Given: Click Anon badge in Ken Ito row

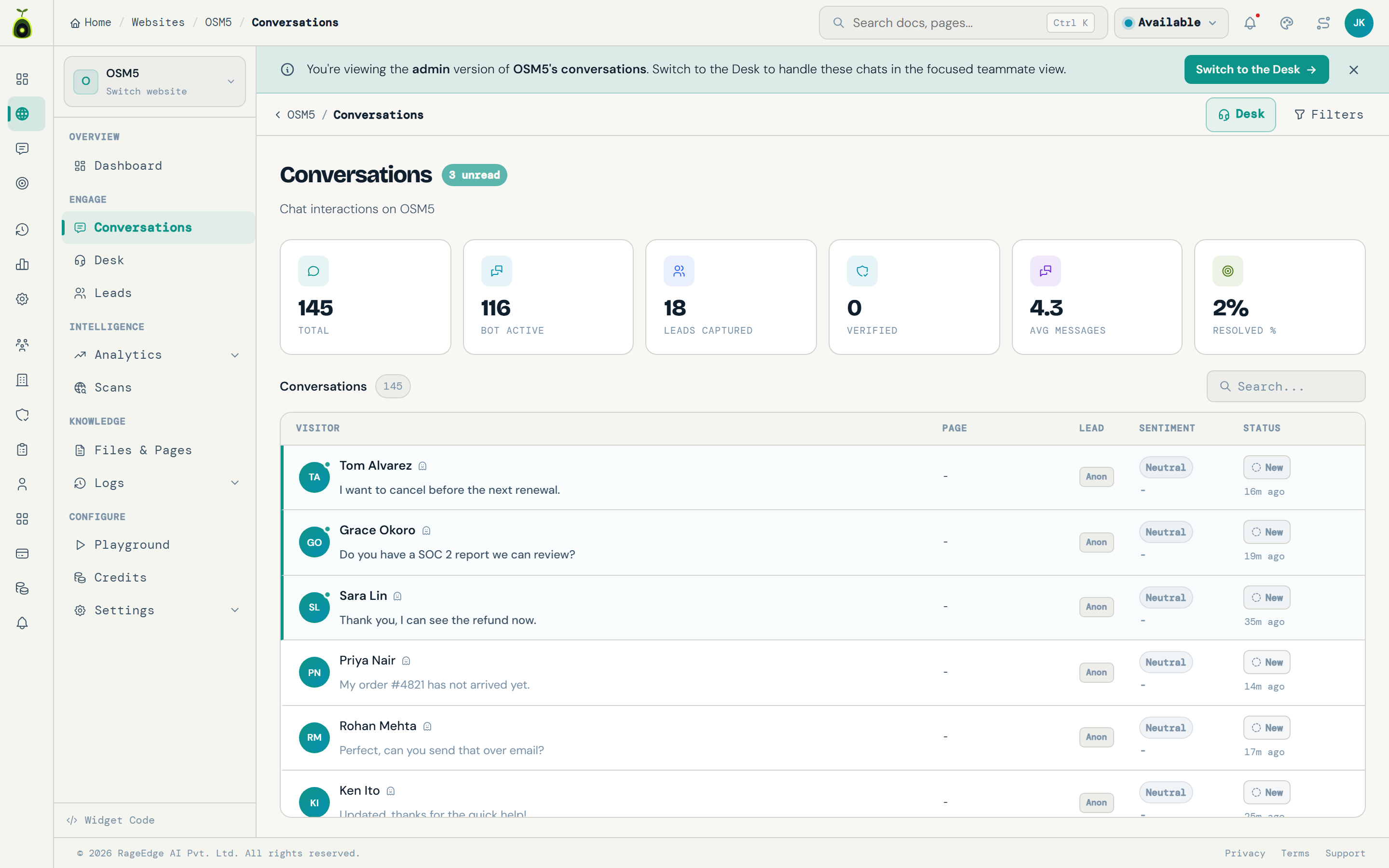Looking at the screenshot, I should [1096, 802].
